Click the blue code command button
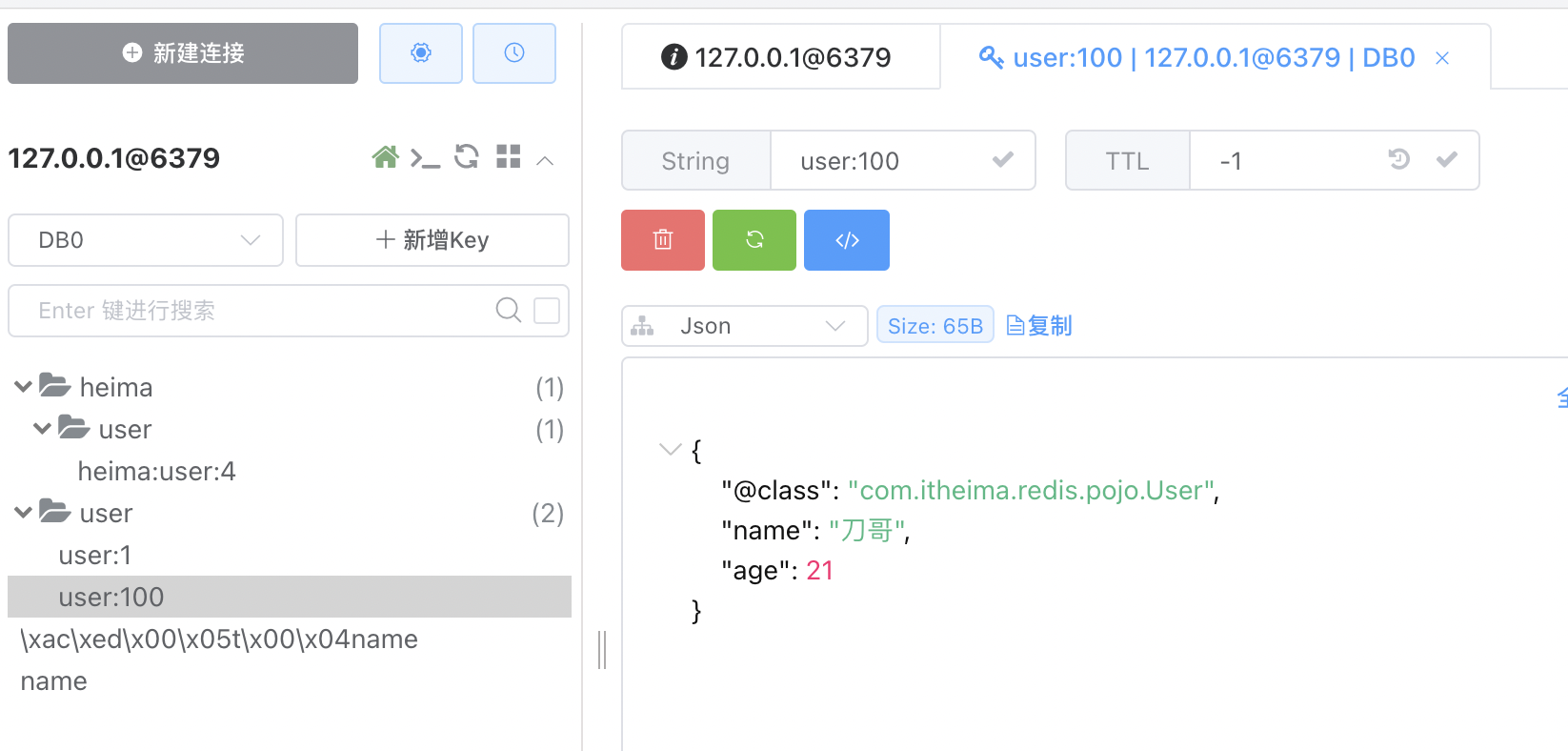 847,240
